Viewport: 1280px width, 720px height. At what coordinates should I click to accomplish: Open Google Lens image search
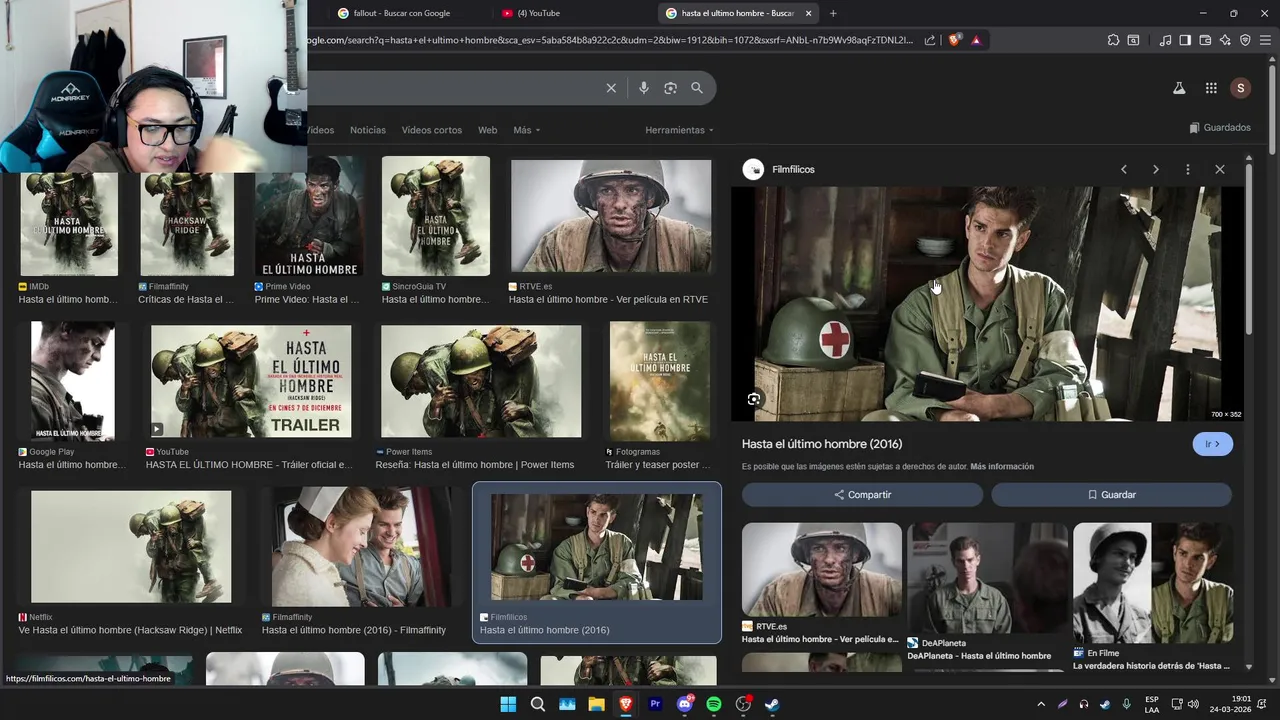[670, 88]
